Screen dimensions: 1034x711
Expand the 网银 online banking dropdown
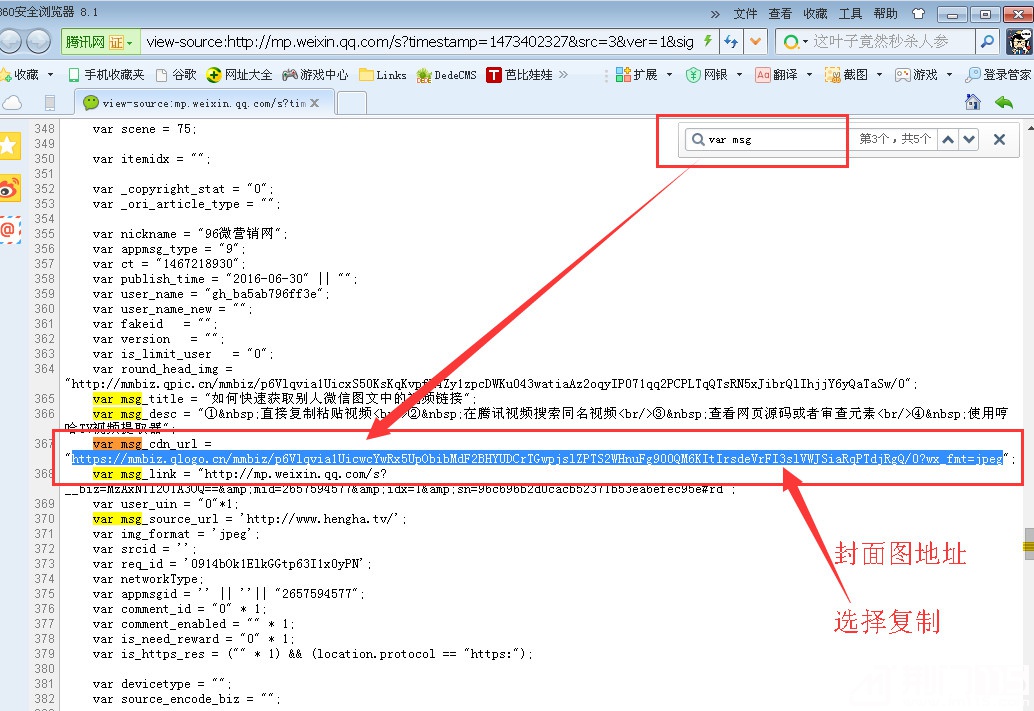pos(739,75)
